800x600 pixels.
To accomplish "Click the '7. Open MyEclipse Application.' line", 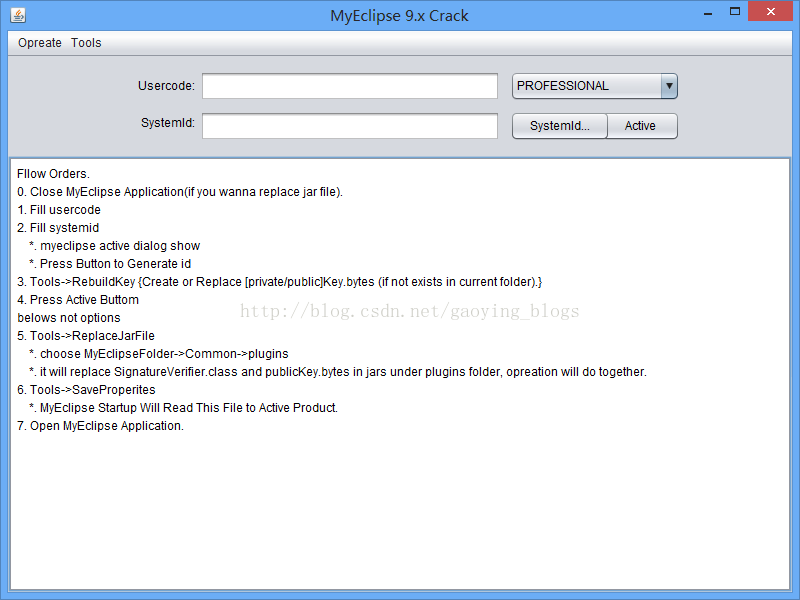I will click(101, 426).
